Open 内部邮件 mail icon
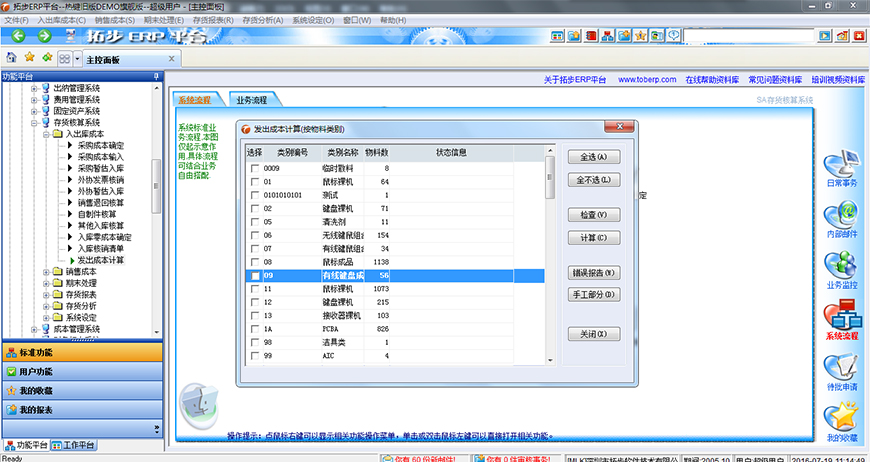Screen dimensions: 870x462 pos(841,217)
